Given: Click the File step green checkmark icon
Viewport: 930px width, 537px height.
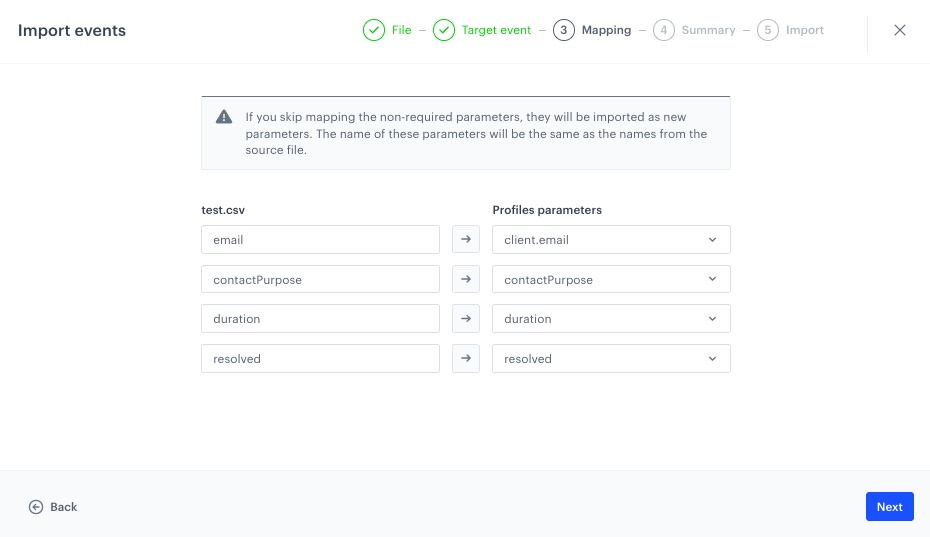Looking at the screenshot, I should click(373, 30).
